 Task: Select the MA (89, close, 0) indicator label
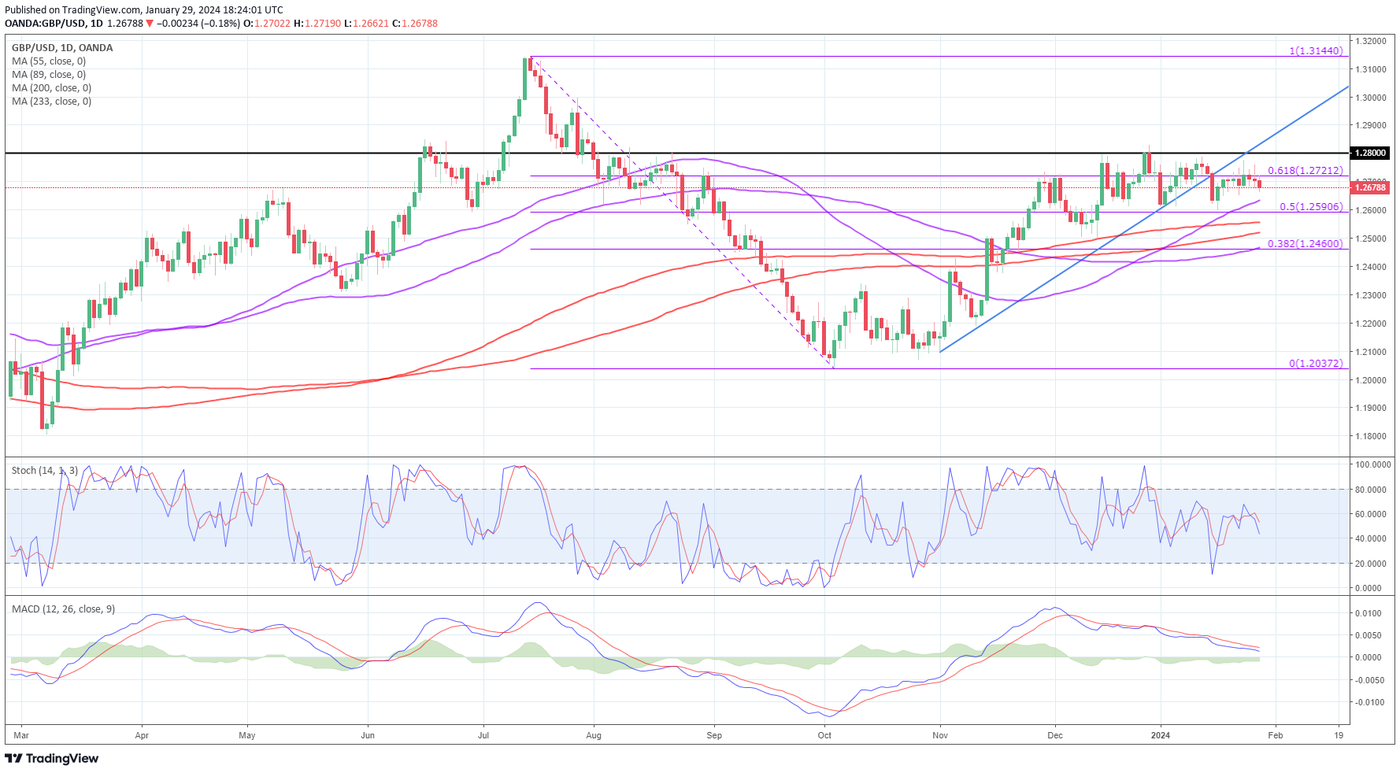[49, 75]
